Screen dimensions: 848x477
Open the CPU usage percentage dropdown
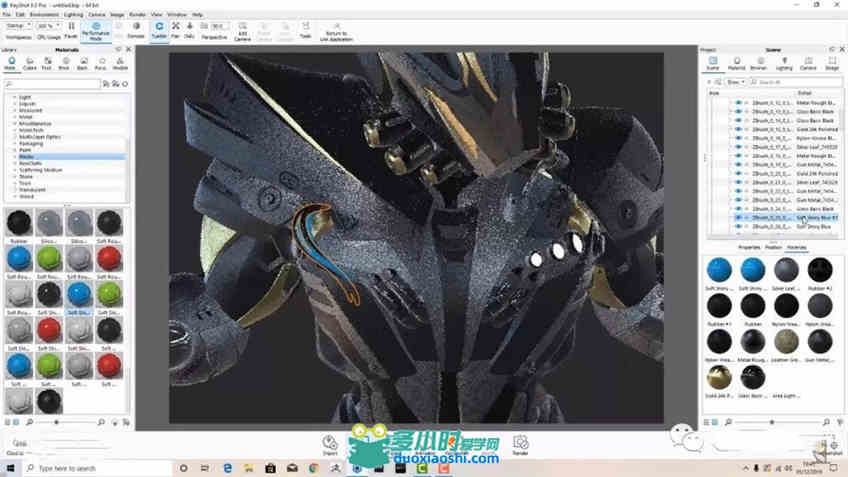[48, 26]
